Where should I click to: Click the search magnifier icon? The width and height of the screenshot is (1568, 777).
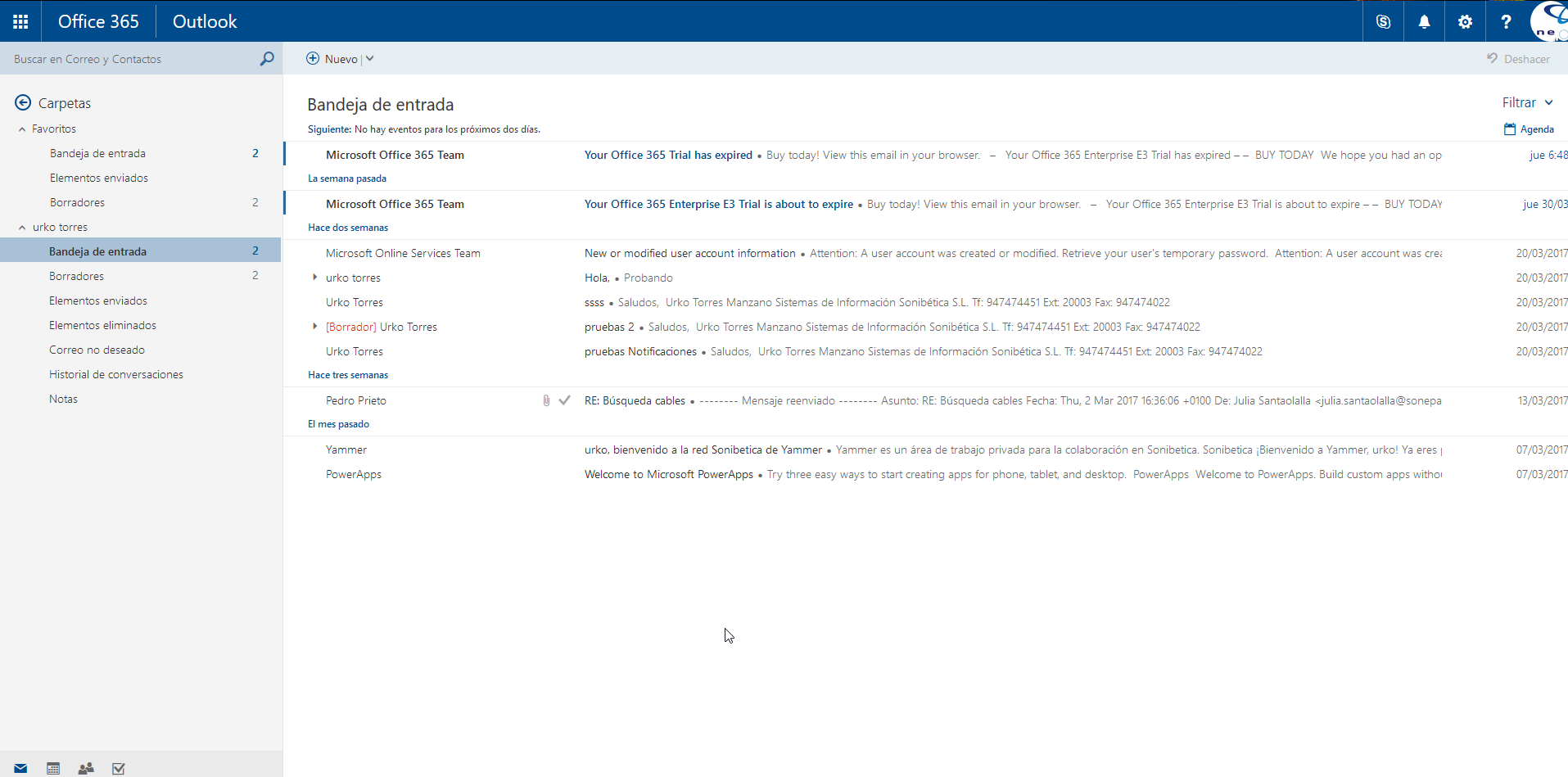coord(267,59)
